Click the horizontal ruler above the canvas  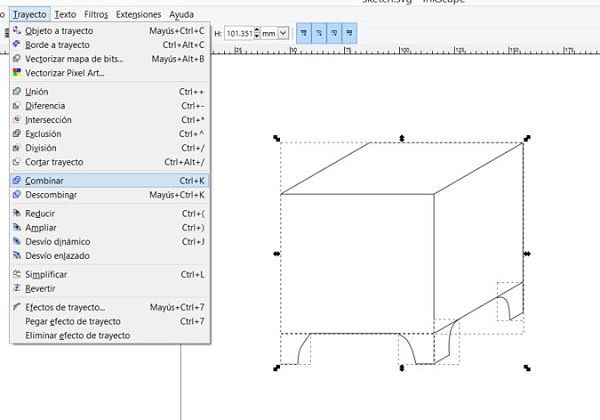(406, 50)
